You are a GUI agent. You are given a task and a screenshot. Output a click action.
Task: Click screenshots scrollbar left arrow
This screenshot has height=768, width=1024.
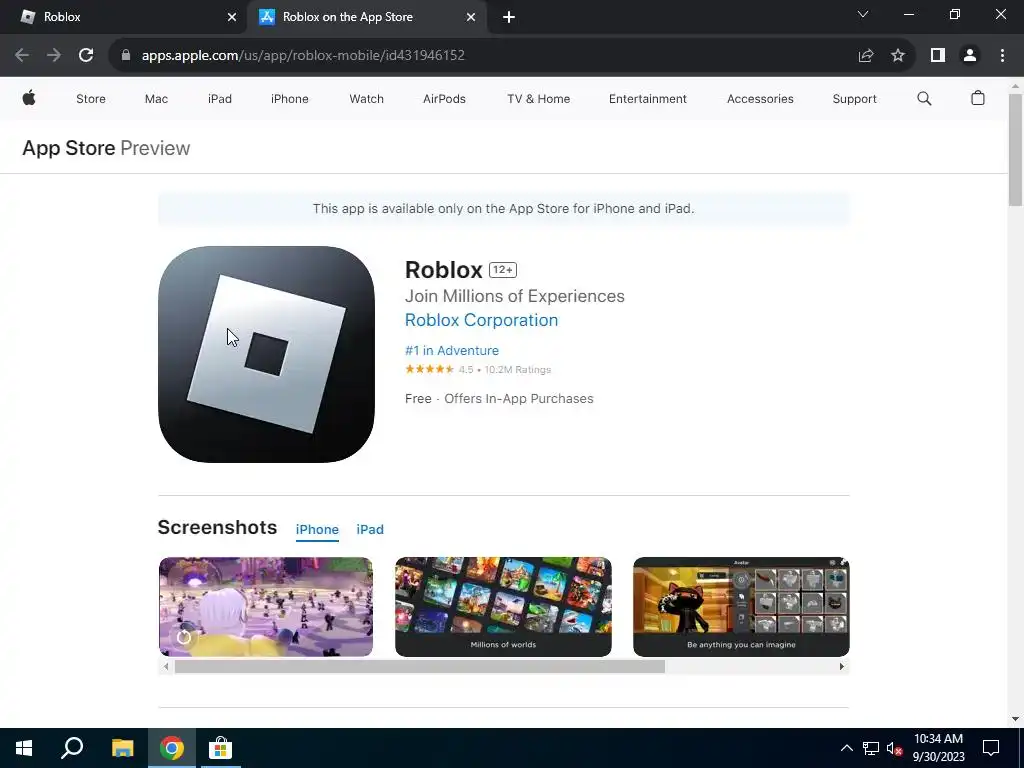[166, 667]
